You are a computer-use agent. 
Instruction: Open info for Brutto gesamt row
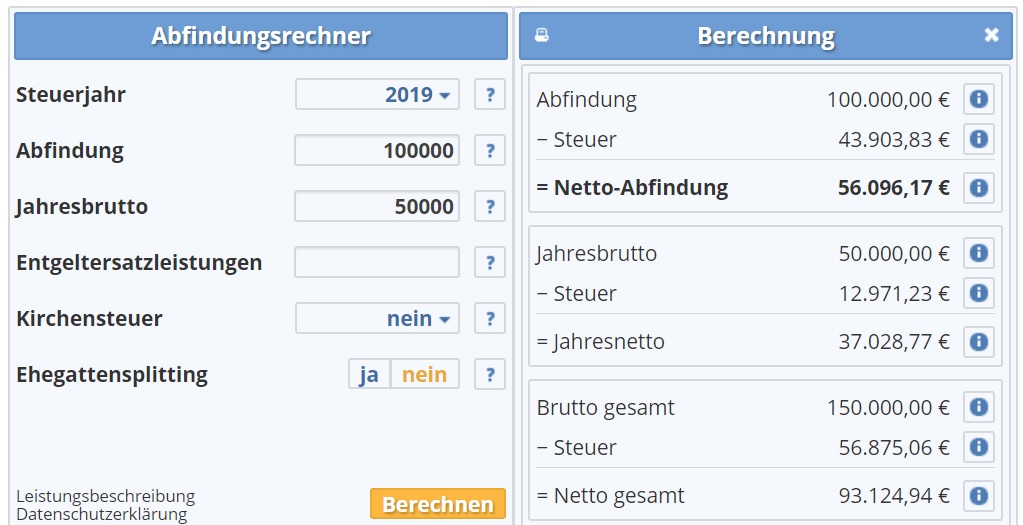[x=979, y=408]
